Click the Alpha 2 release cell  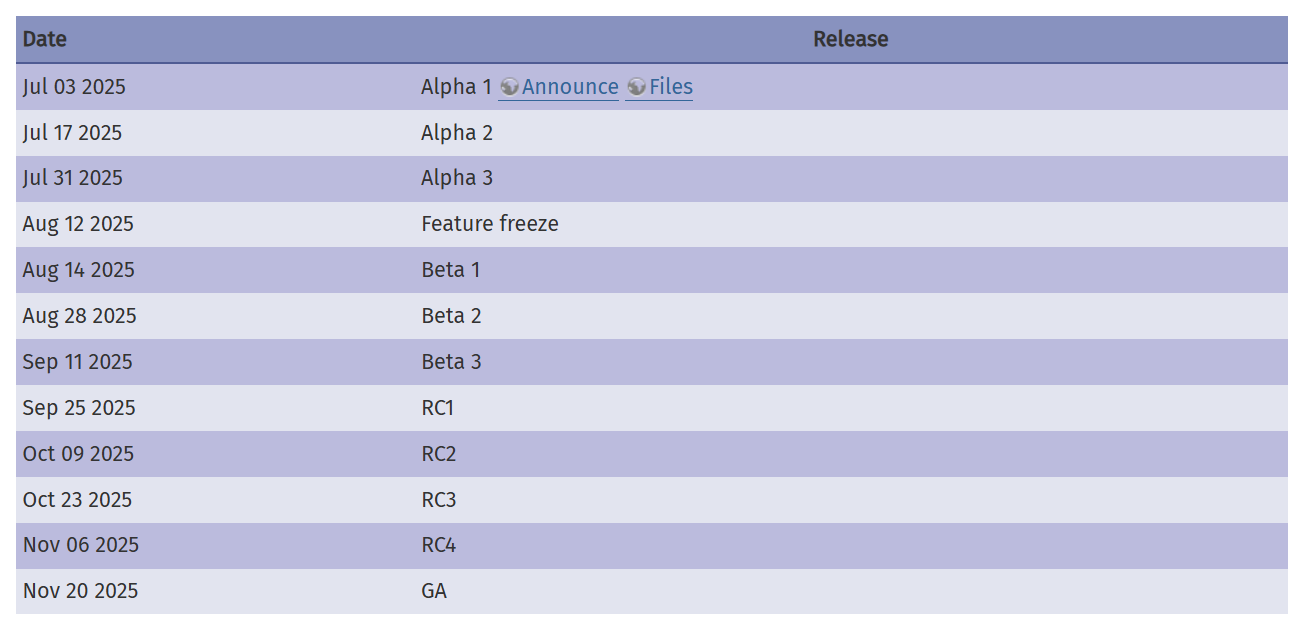click(x=457, y=133)
